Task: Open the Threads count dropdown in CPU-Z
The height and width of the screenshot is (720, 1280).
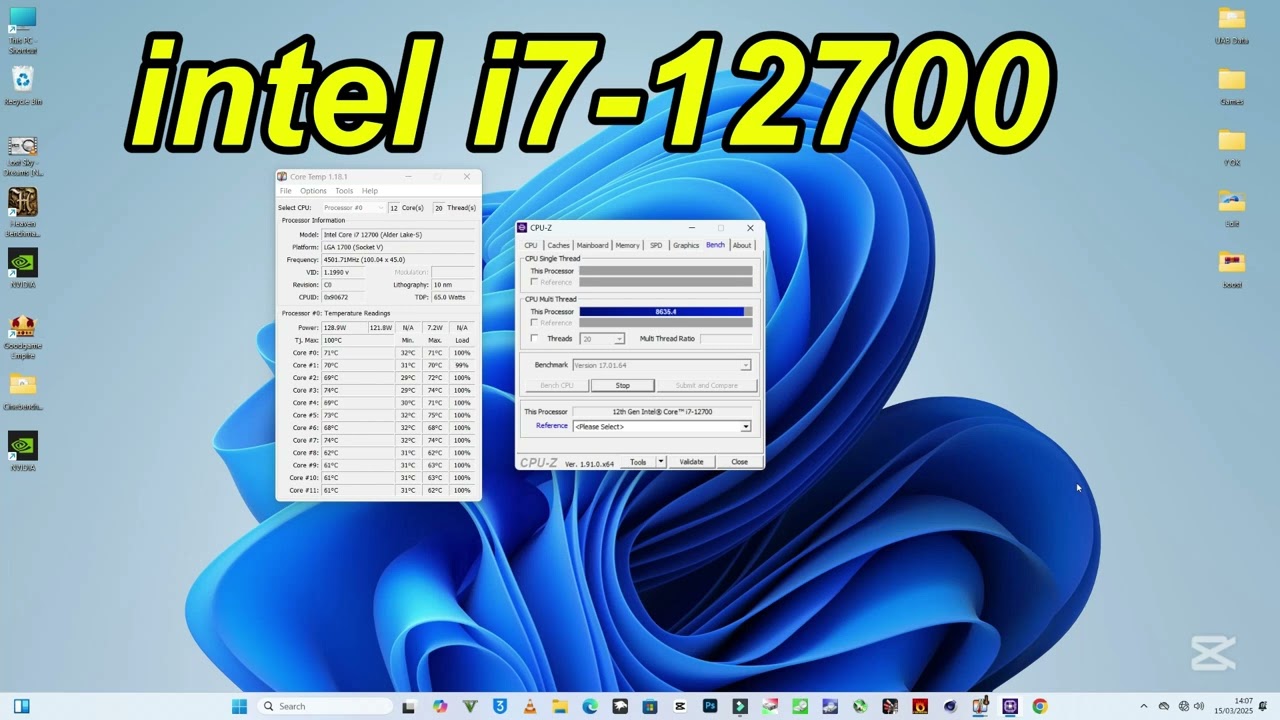Action: click(603, 339)
